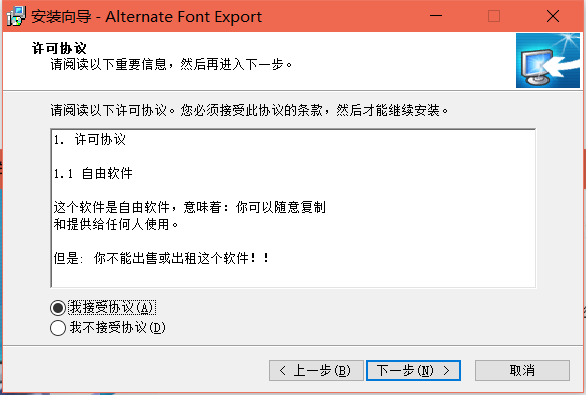Click the installer icon in title bar

pos(16,16)
